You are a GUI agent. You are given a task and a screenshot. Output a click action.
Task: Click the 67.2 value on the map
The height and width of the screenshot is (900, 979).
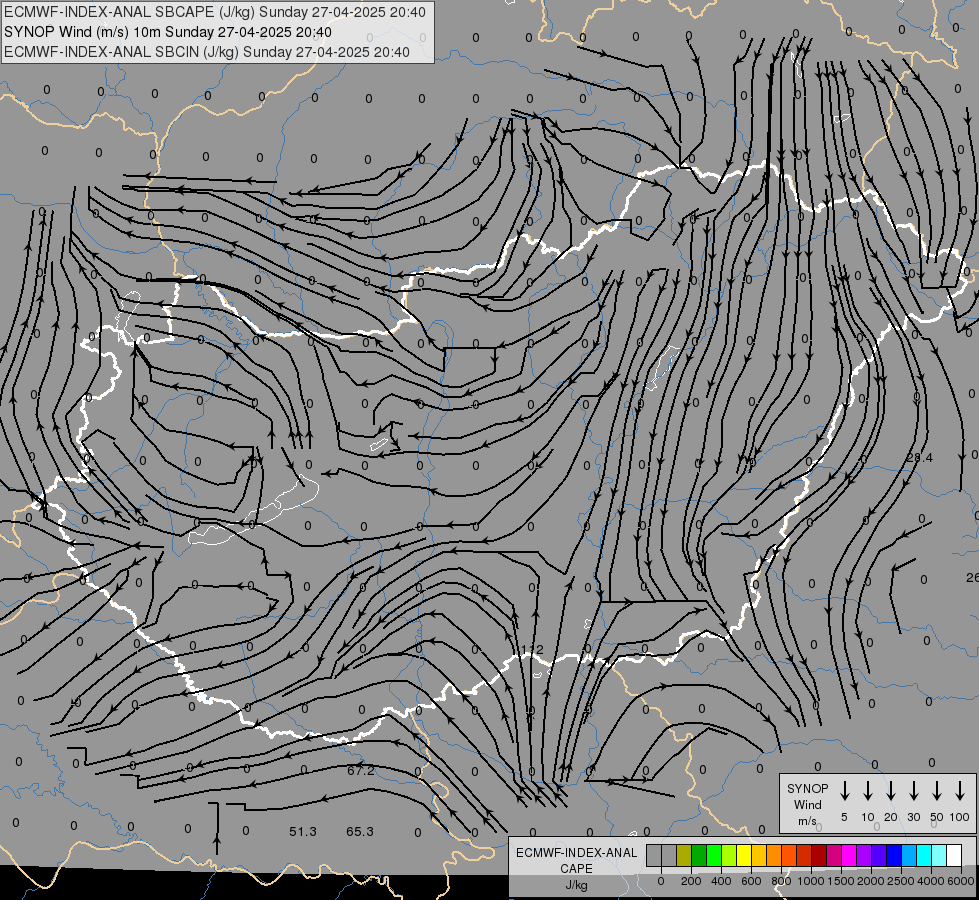pyautogui.click(x=361, y=771)
